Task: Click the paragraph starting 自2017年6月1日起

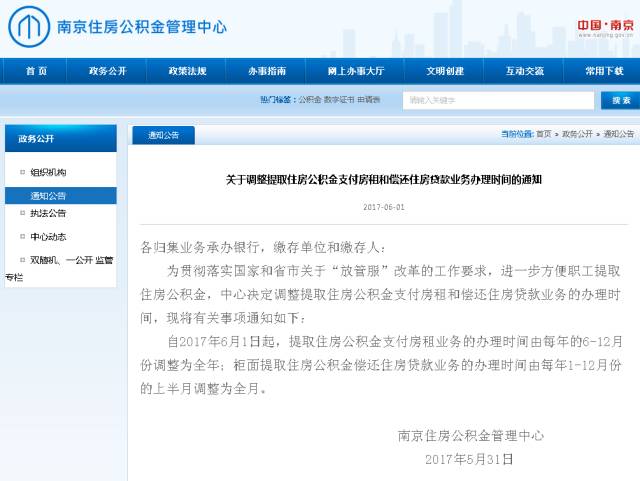Action: pos(381,365)
